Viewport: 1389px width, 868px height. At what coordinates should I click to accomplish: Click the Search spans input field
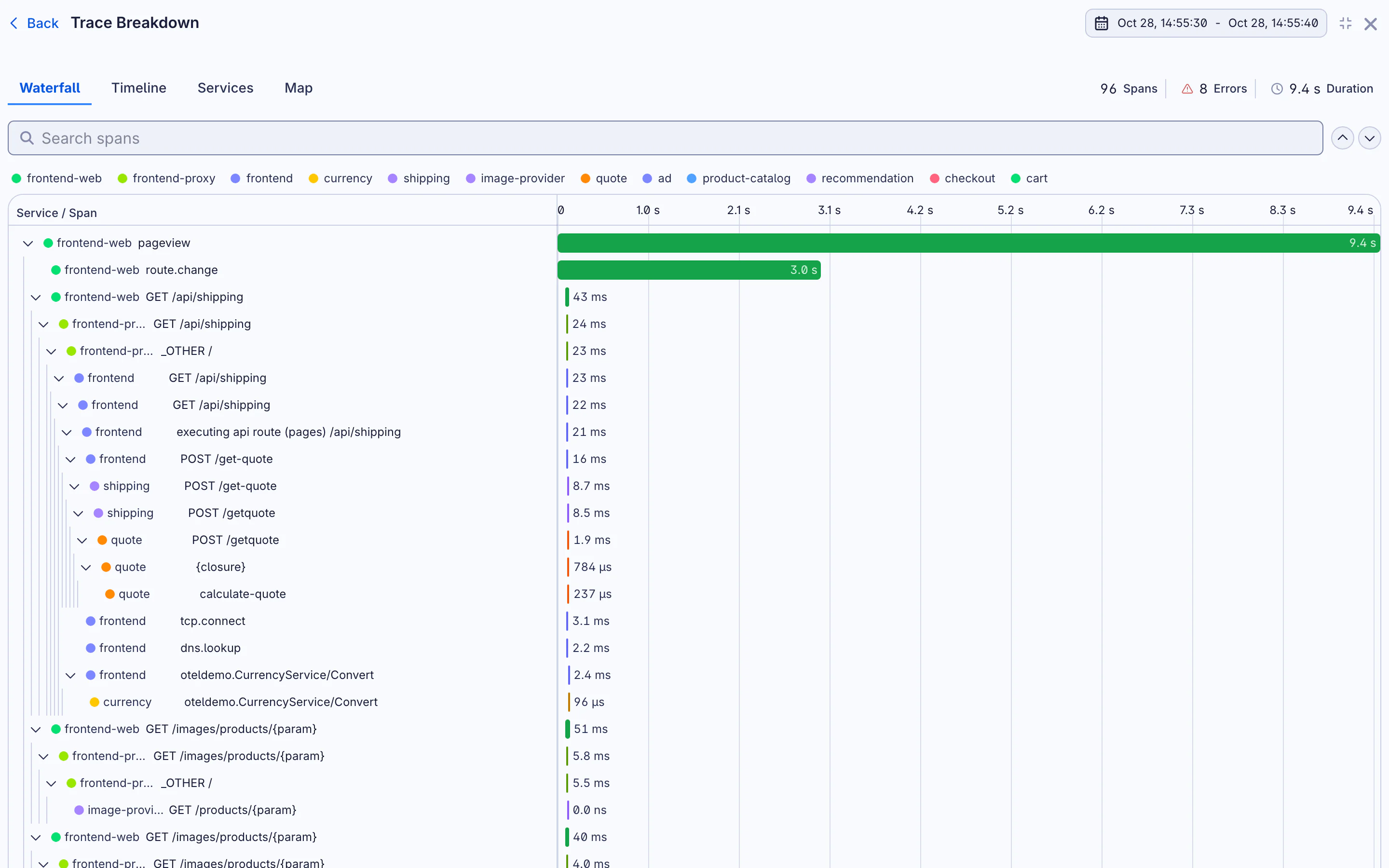point(665,138)
